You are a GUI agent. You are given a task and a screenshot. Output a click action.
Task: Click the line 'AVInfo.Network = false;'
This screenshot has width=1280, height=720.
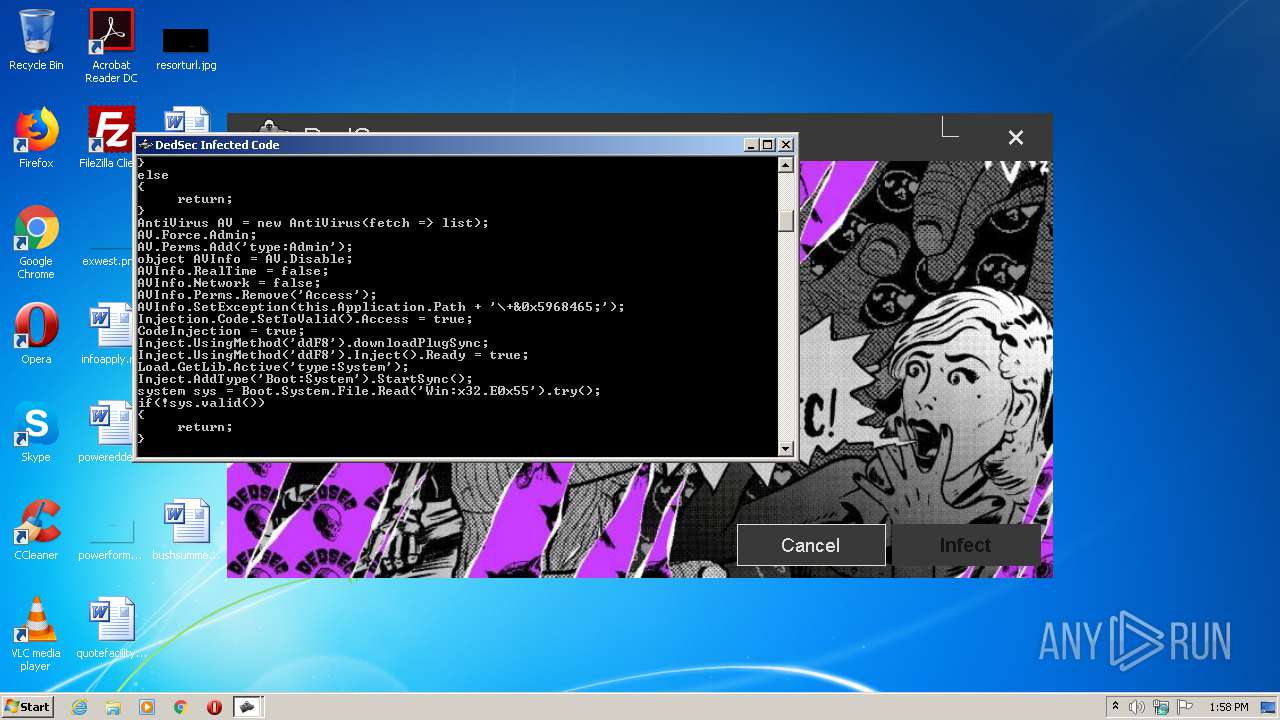click(x=229, y=283)
